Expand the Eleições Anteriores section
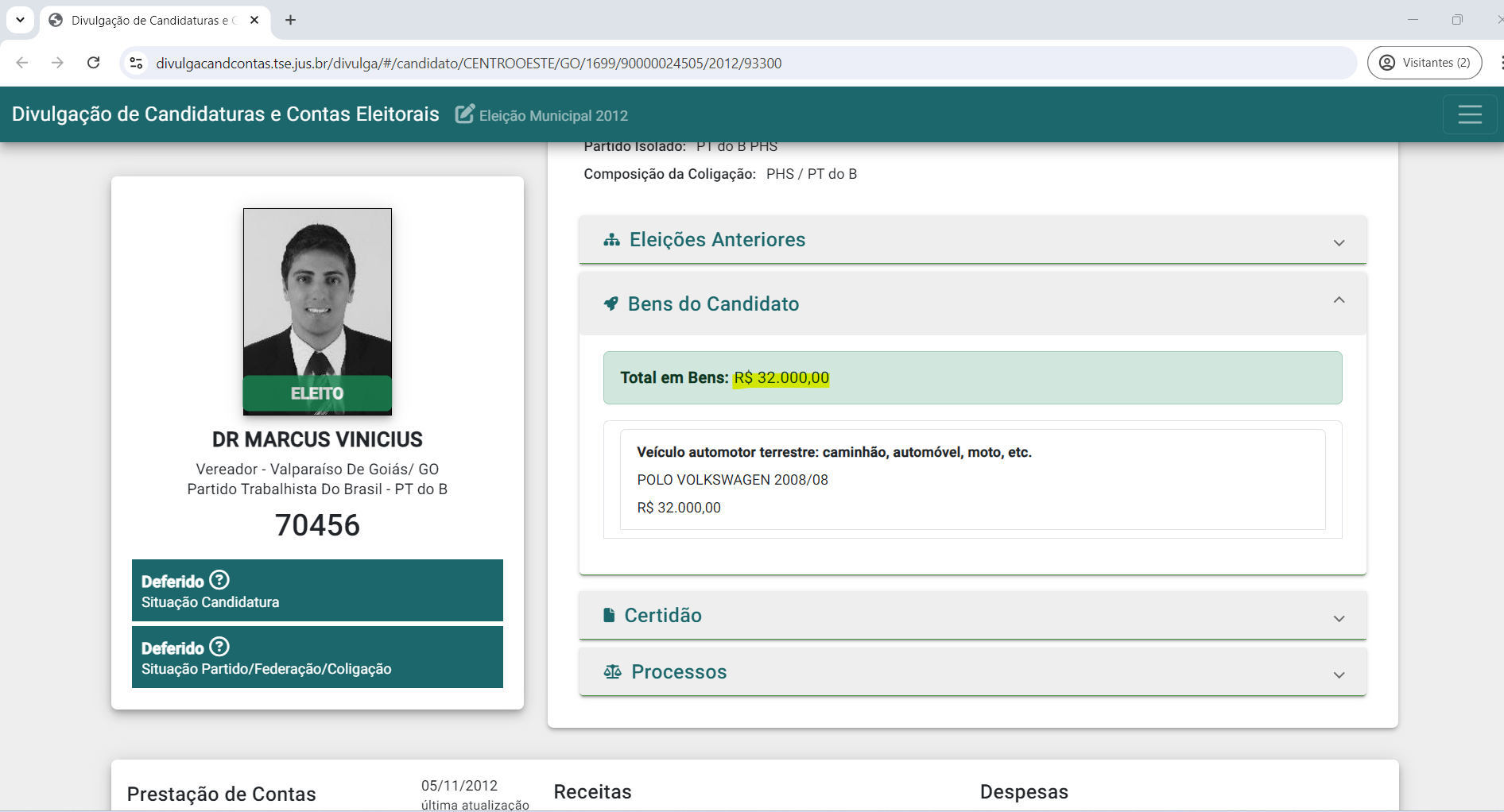The image size is (1504, 812). [1339, 242]
